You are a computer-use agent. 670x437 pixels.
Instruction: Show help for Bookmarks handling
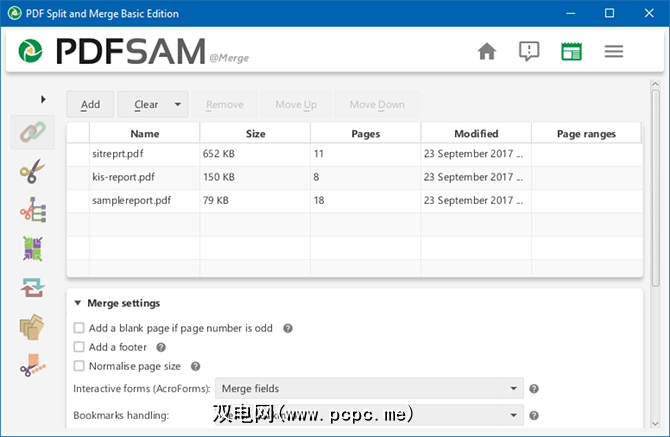[x=534, y=415]
